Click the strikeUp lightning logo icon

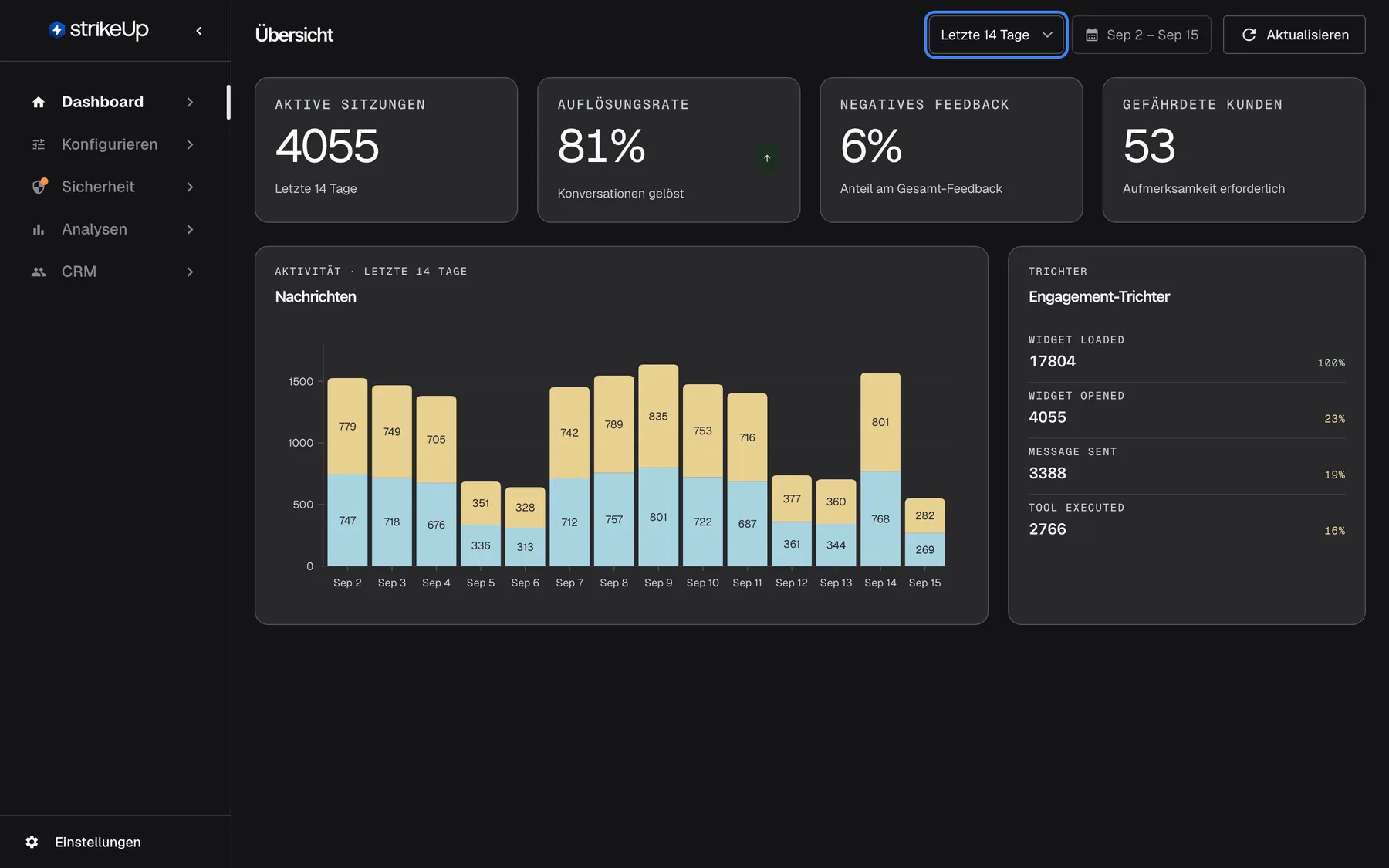(x=56, y=30)
